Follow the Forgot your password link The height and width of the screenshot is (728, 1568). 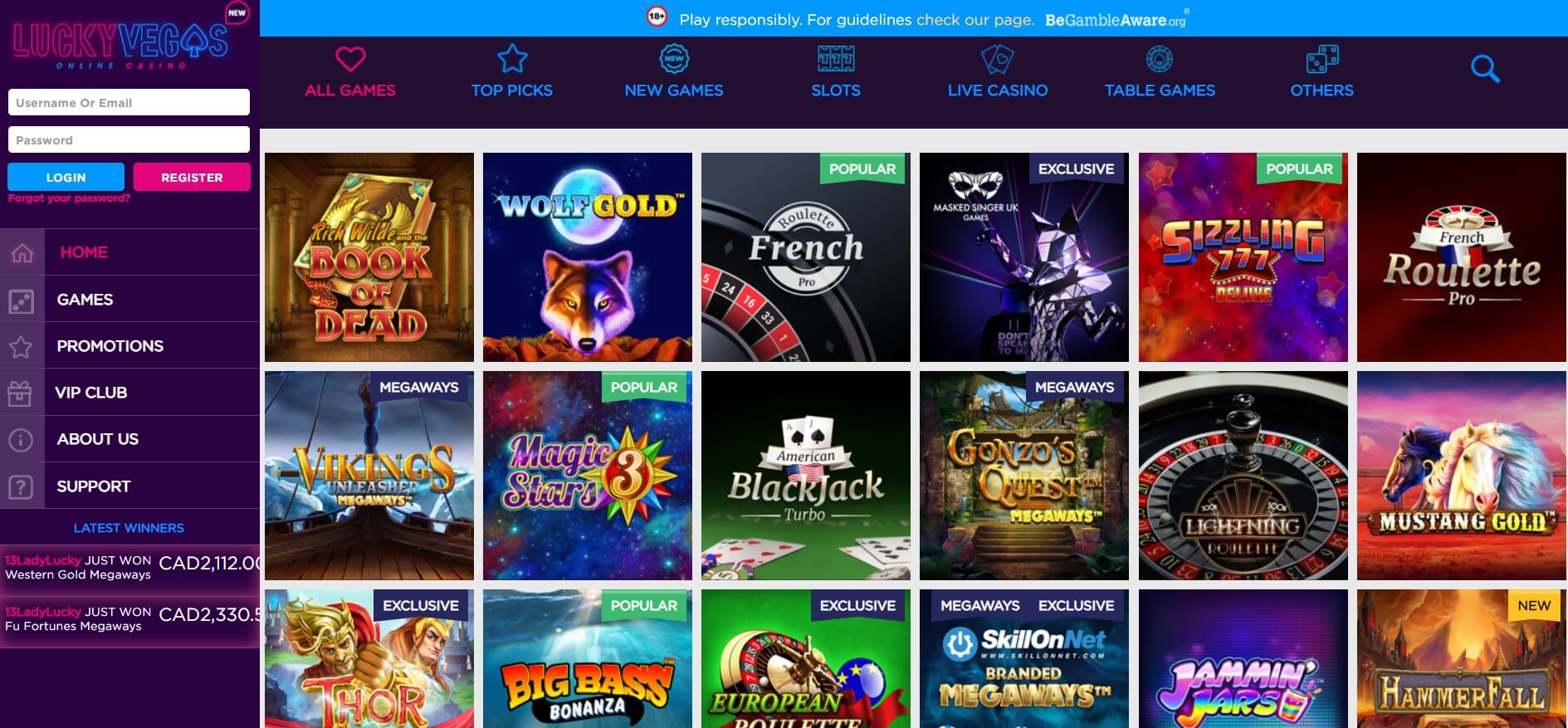tap(69, 198)
